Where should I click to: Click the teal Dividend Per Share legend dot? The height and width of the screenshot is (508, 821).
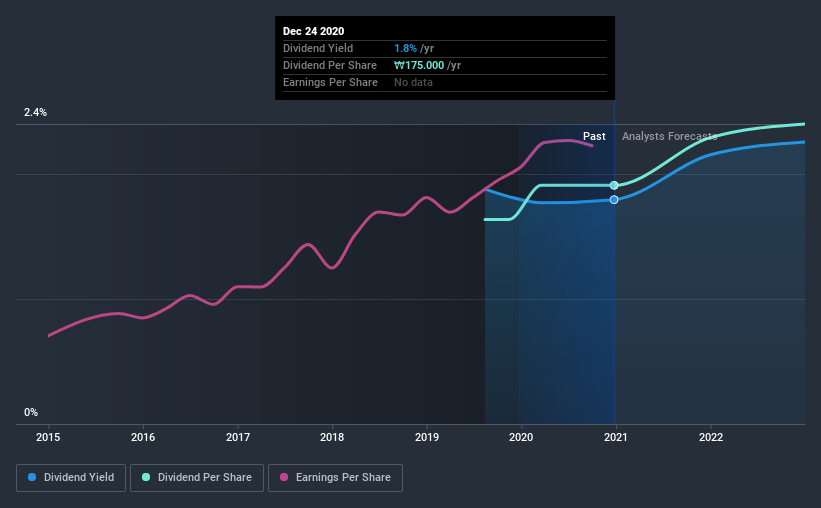coord(146,477)
